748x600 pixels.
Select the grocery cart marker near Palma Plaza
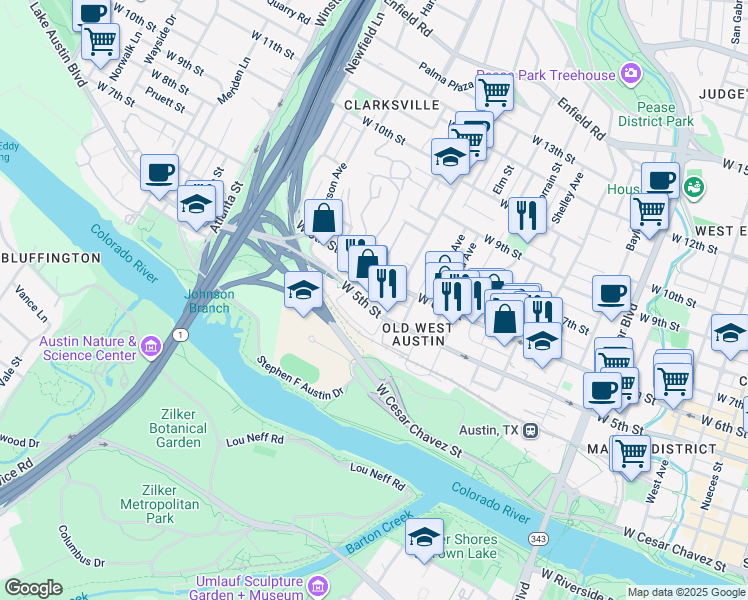coord(494,93)
